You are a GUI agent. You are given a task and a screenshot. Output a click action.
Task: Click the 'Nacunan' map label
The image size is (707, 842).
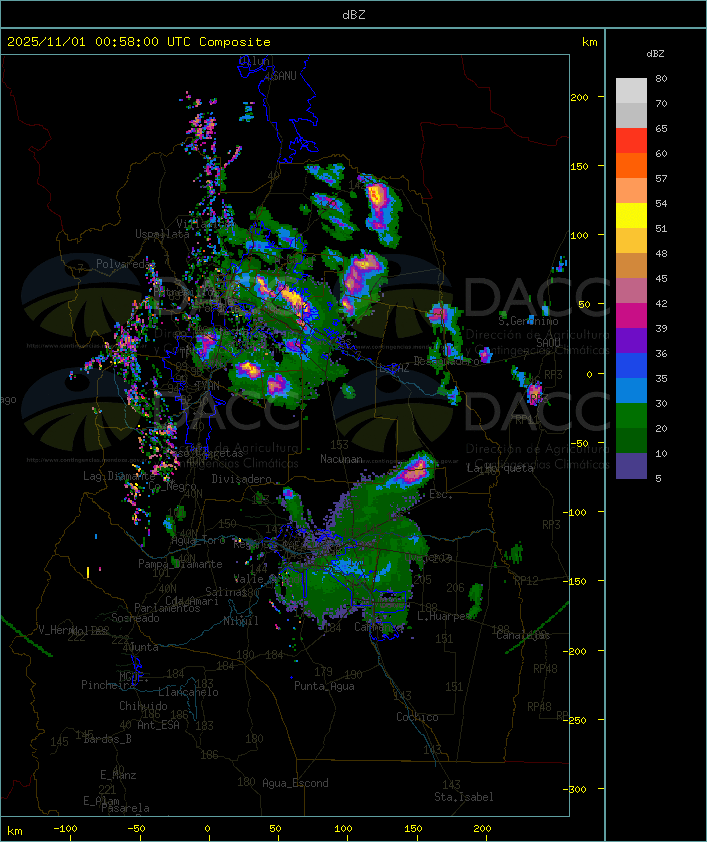coord(341,459)
